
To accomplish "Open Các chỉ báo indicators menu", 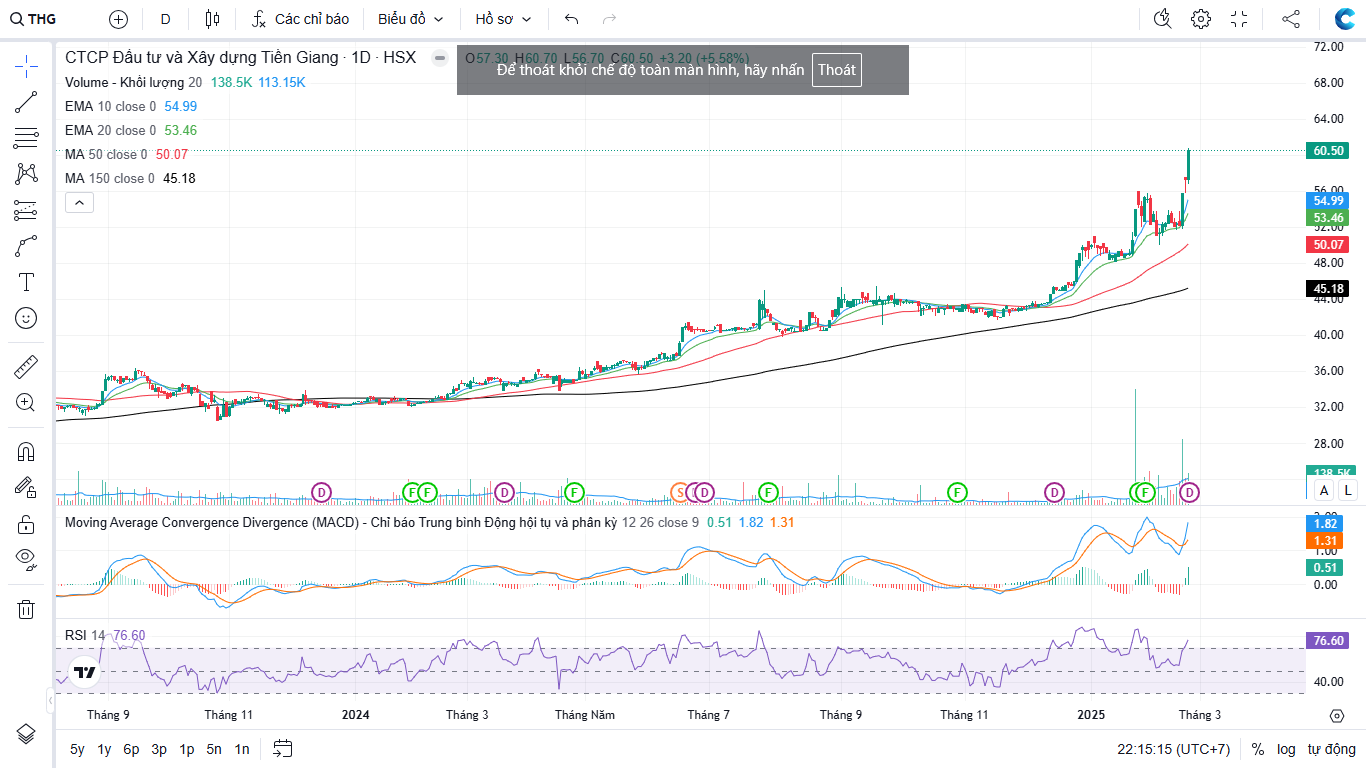I will coord(300,19).
